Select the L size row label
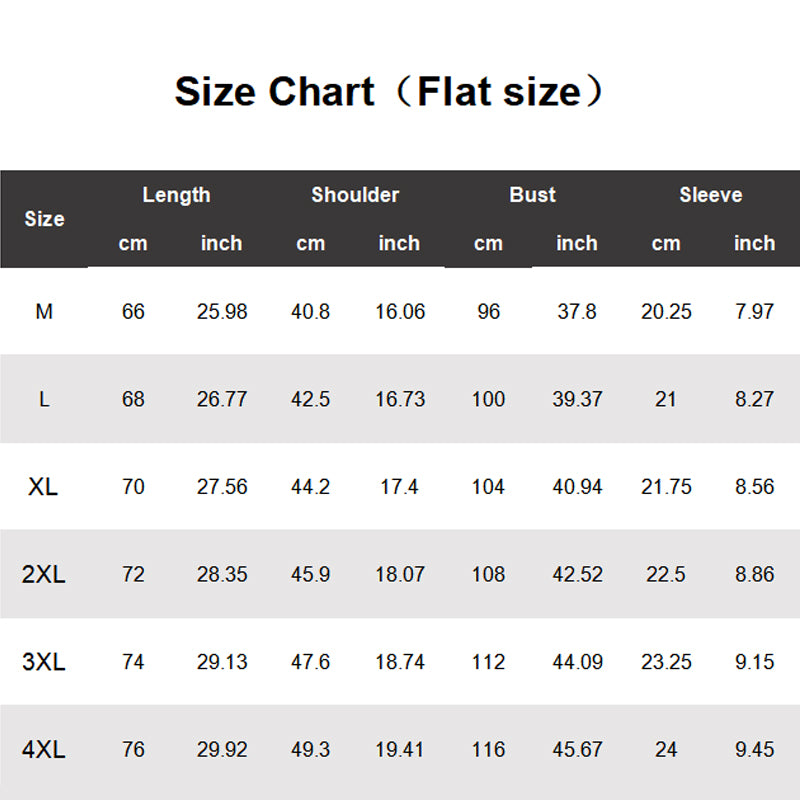This screenshot has width=800, height=800. (x=44, y=399)
